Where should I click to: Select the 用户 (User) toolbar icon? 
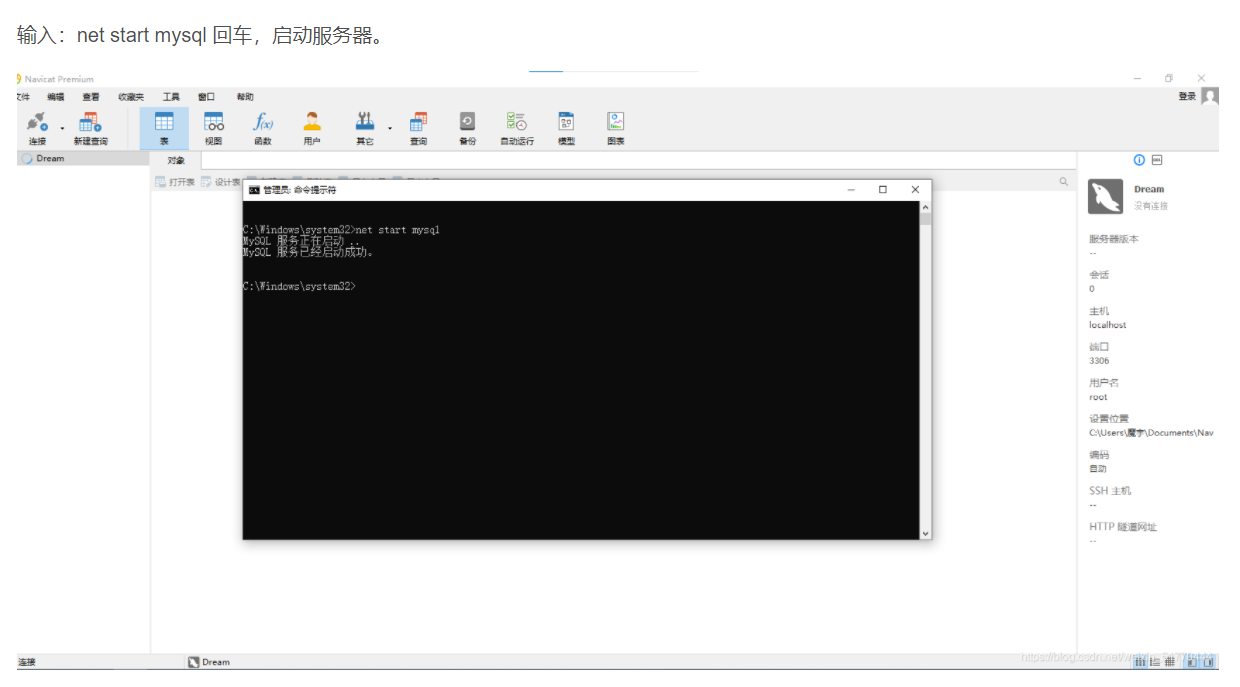pyautogui.click(x=312, y=127)
